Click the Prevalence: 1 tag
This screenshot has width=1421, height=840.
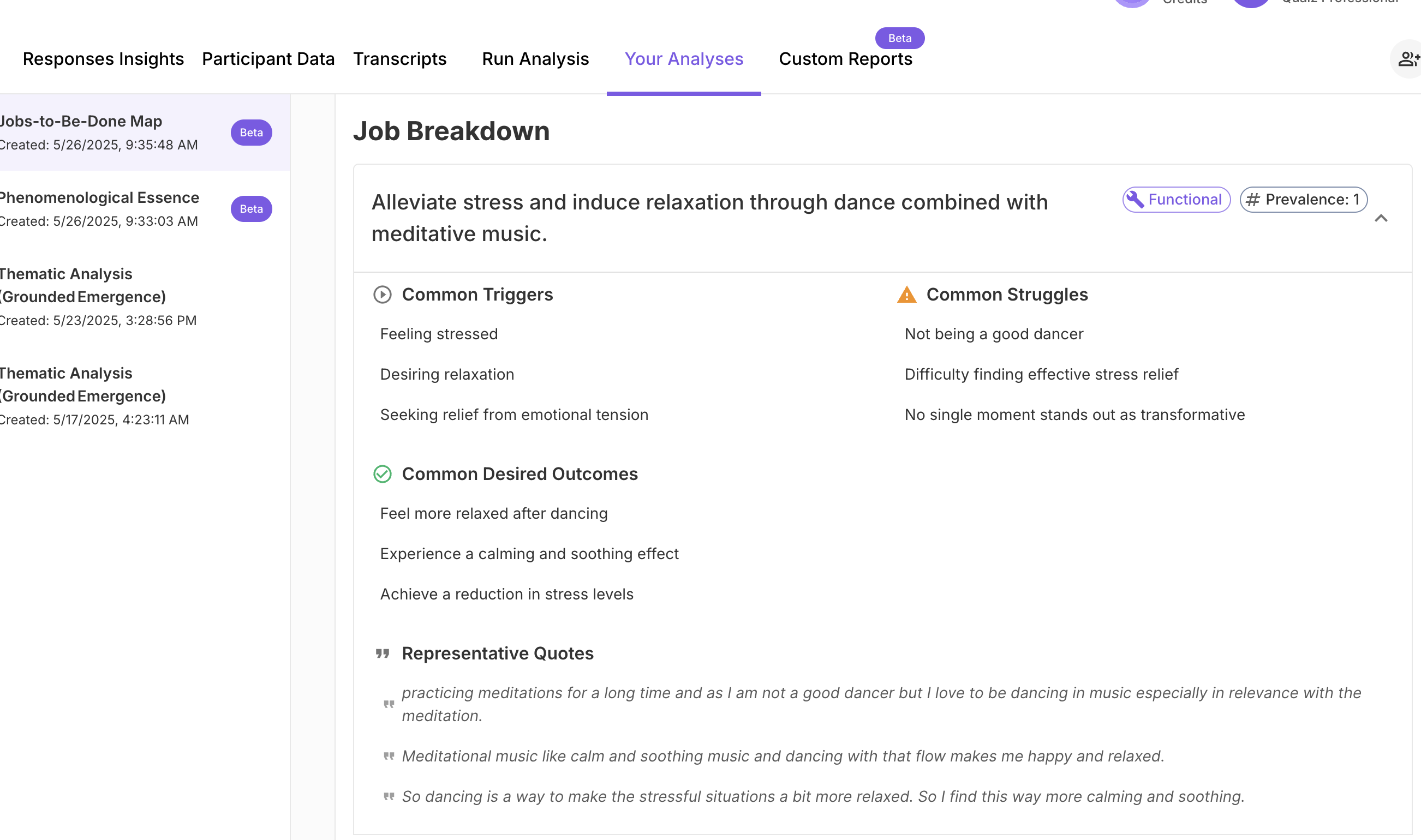coord(1304,200)
